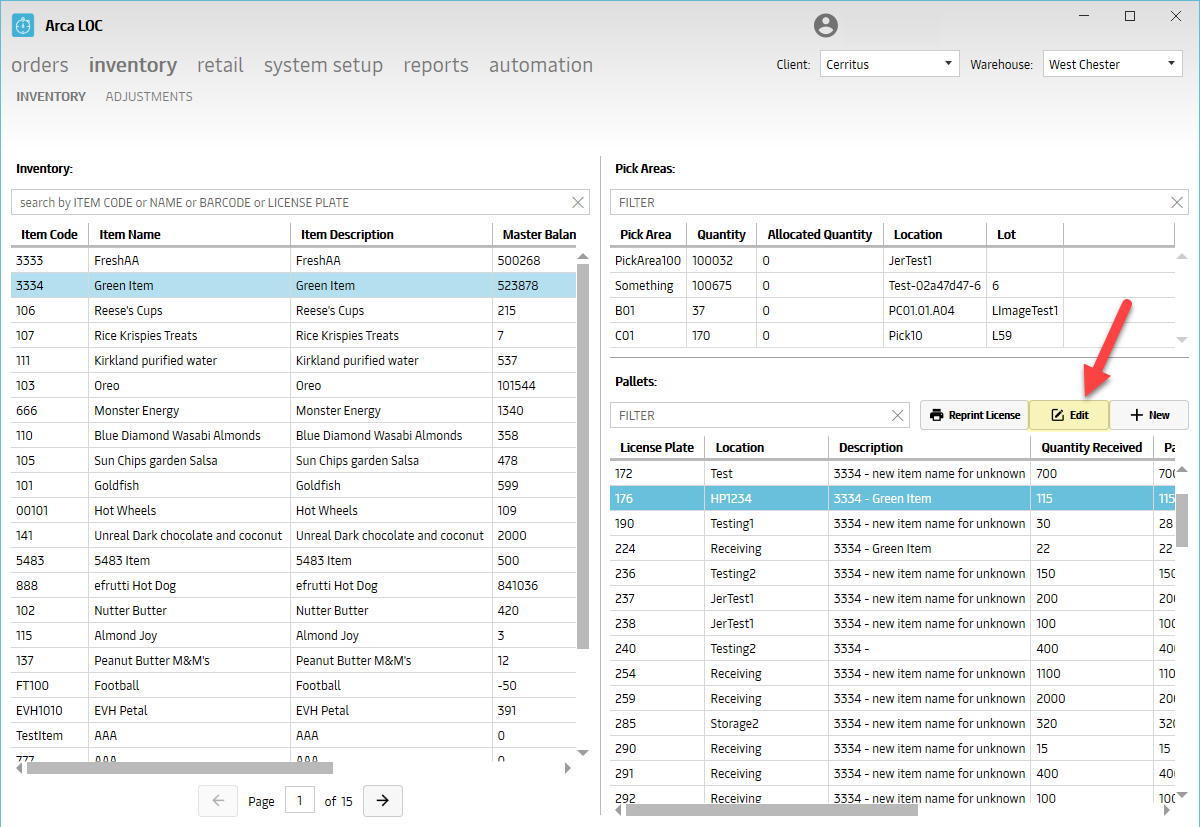The image size is (1200, 827).
Task: Sort inventory by Item Name column
Action: pos(189,234)
